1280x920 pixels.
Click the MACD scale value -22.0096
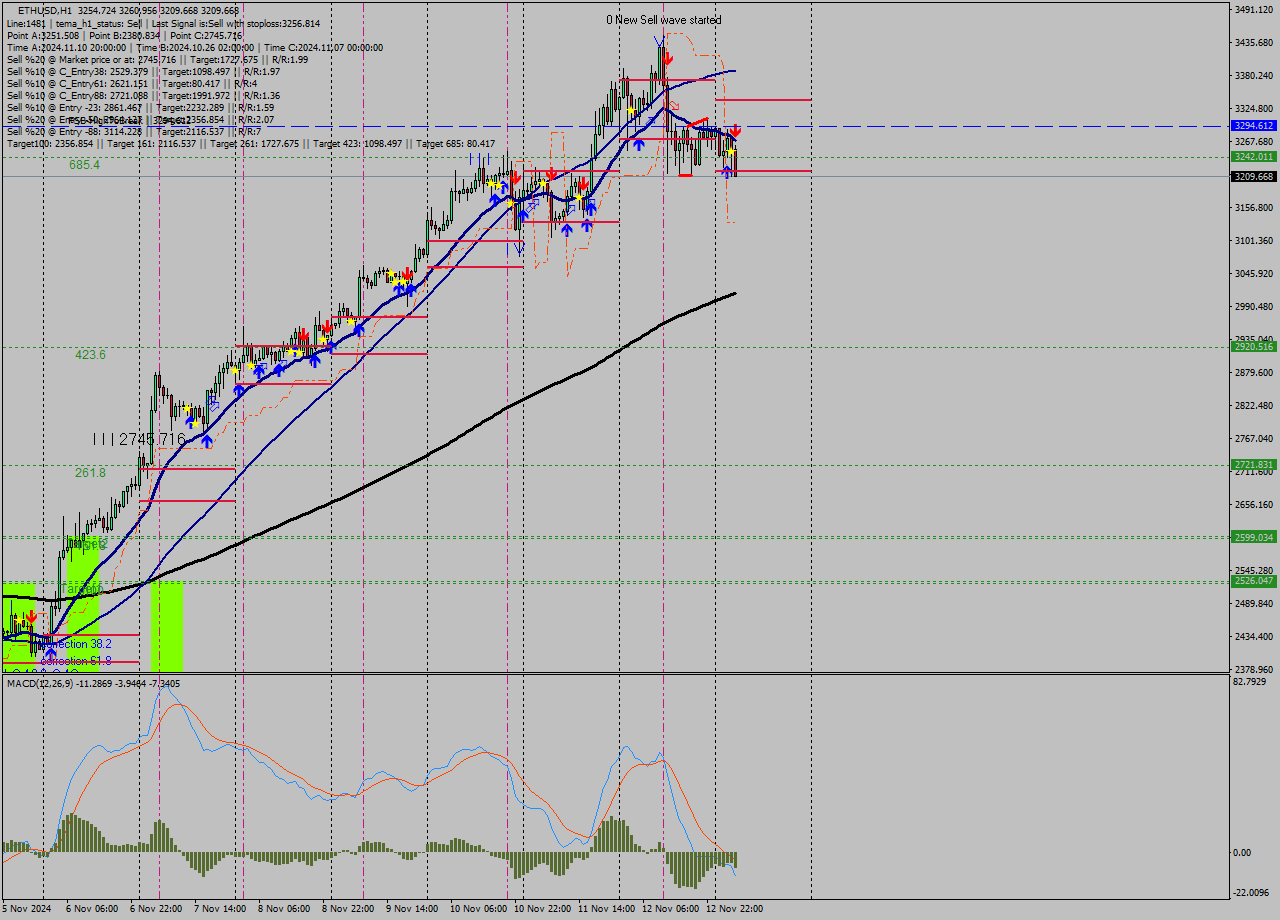(x=1253, y=892)
